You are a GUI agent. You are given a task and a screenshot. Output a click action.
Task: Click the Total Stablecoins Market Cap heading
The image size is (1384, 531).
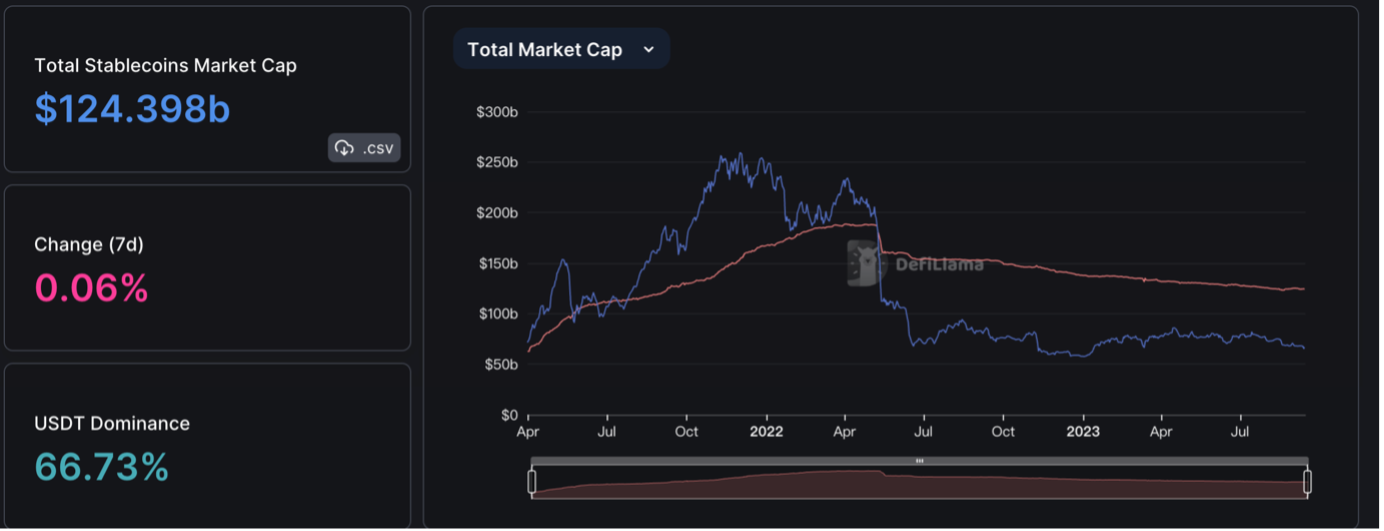(165, 65)
